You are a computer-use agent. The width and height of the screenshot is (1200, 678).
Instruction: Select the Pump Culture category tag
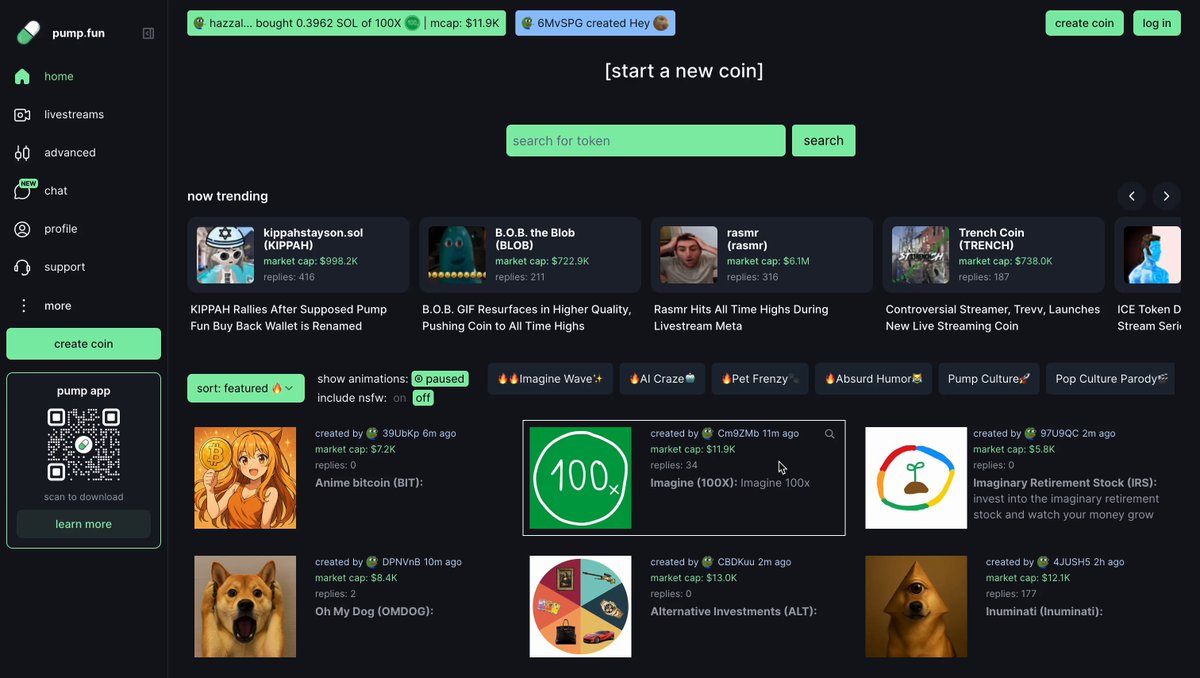(989, 379)
